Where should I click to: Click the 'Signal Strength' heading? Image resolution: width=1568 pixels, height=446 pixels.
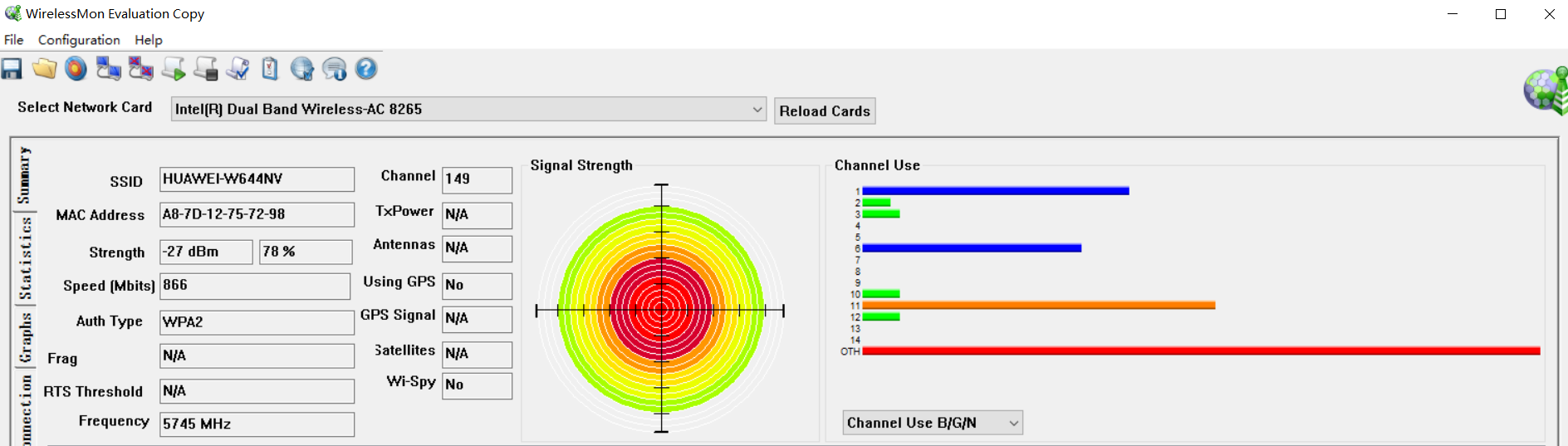(581, 165)
